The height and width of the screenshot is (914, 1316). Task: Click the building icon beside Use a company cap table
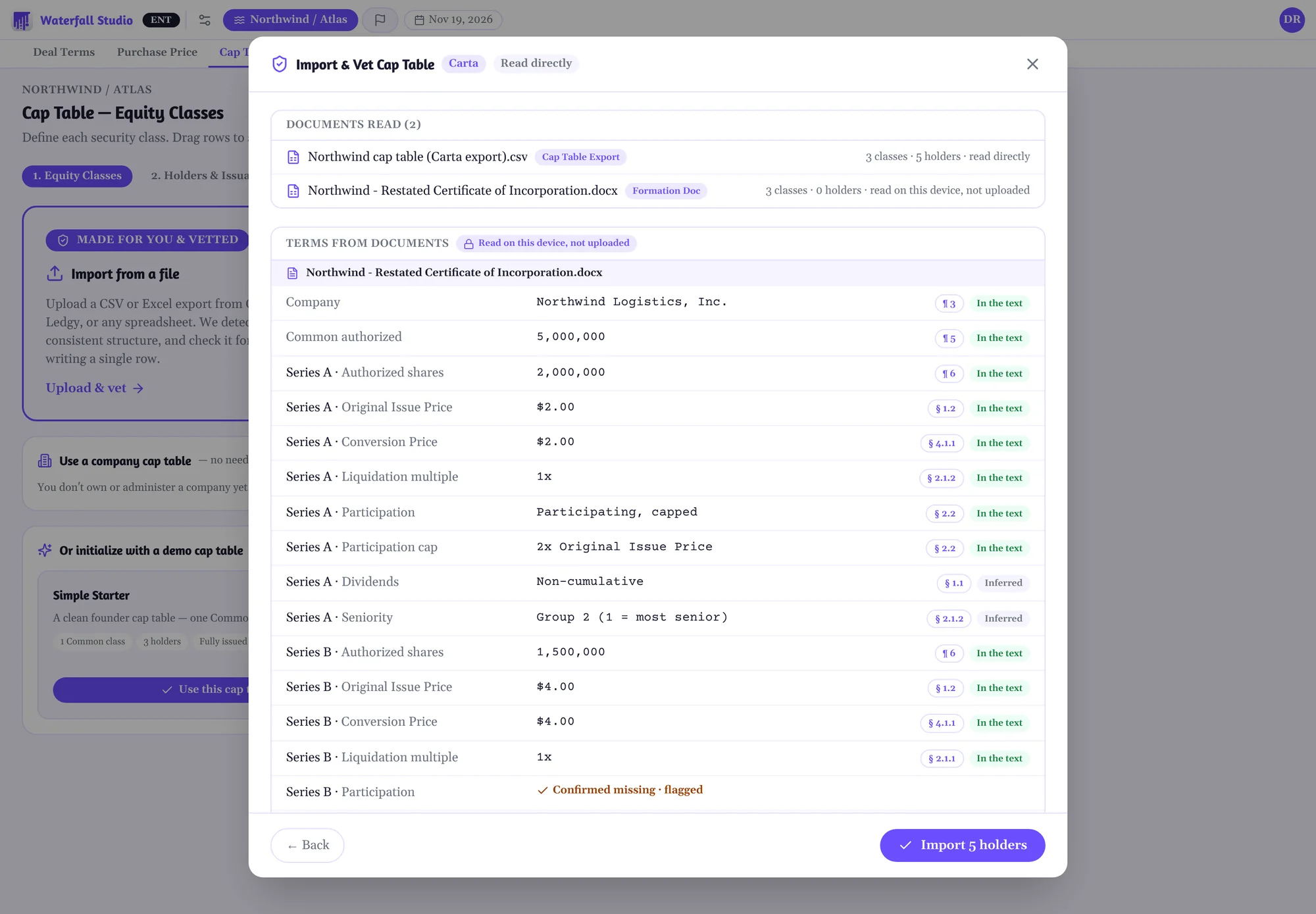tap(45, 461)
